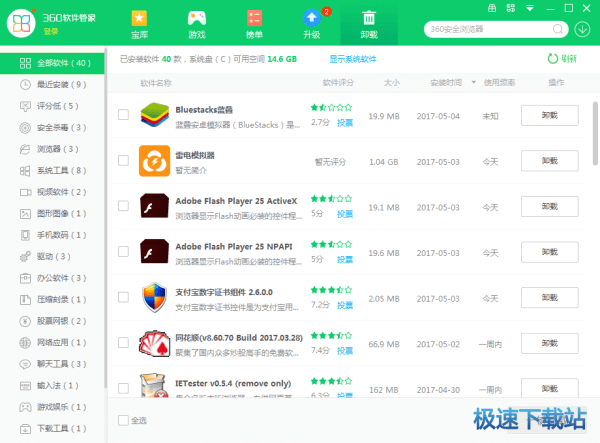Click the 支付宝数字证书 shield icon

154,298
